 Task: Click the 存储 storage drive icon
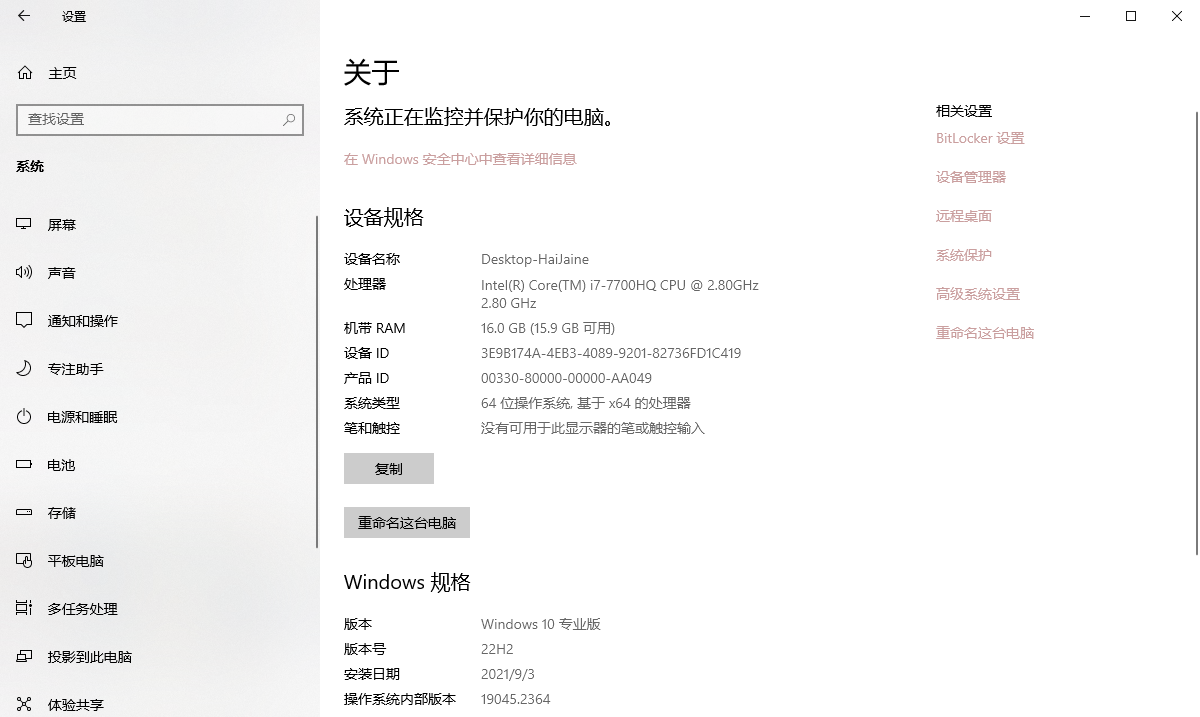tap(24, 513)
